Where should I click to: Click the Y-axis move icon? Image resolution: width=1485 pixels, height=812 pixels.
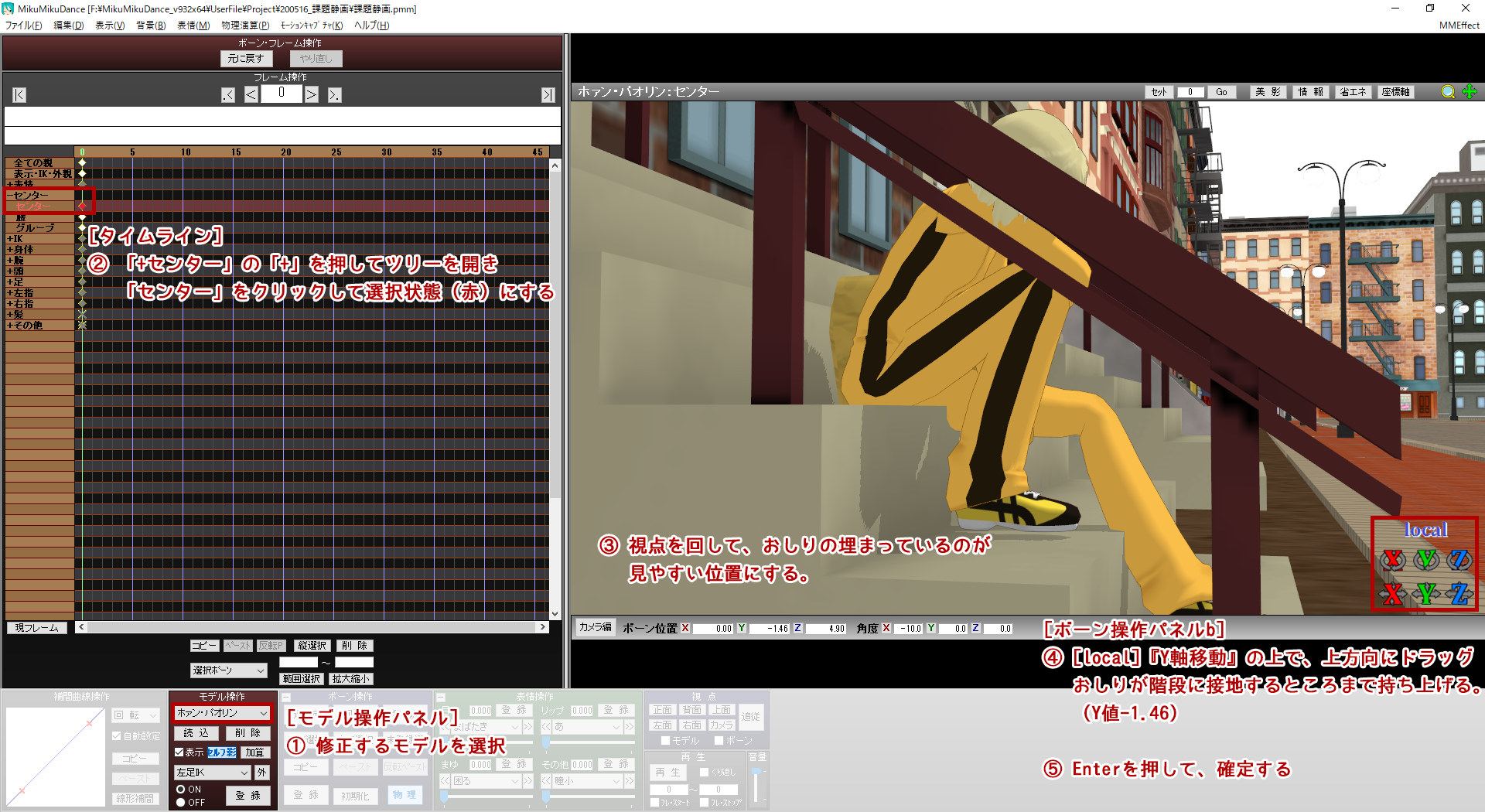(1426, 594)
